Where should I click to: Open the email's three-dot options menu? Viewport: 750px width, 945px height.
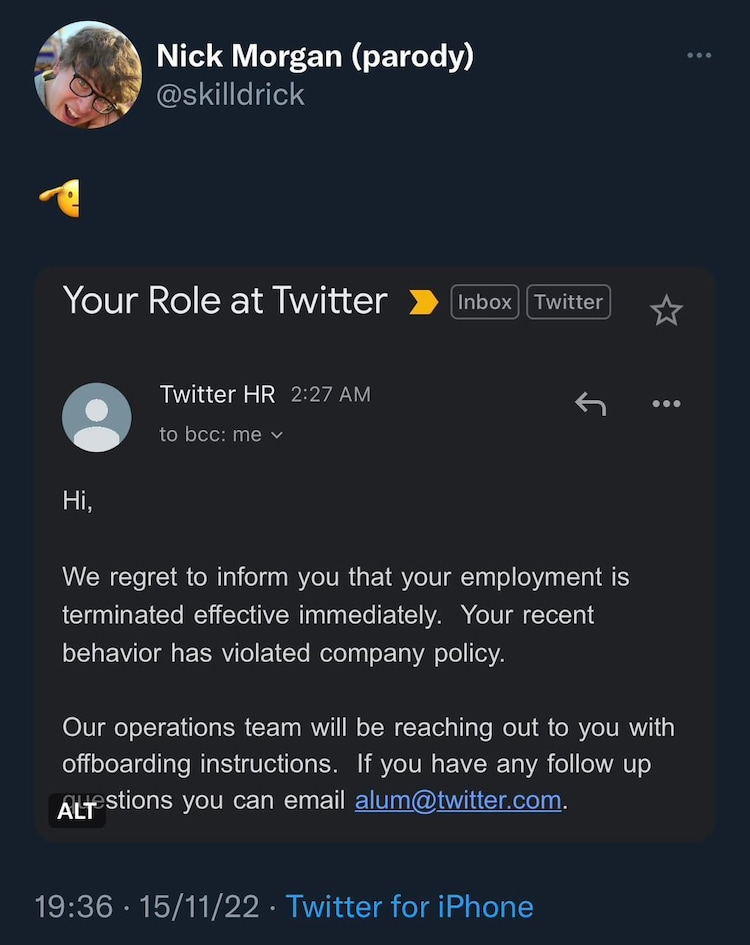point(666,403)
